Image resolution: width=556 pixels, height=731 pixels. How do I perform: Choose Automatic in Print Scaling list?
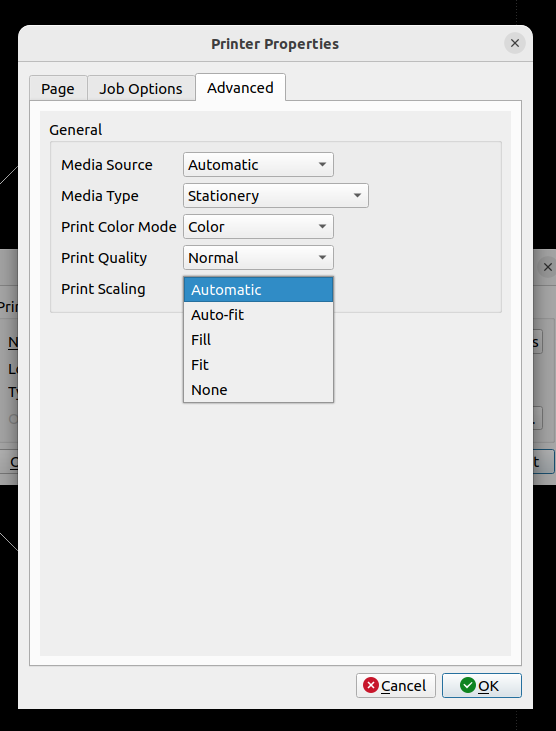coord(258,290)
